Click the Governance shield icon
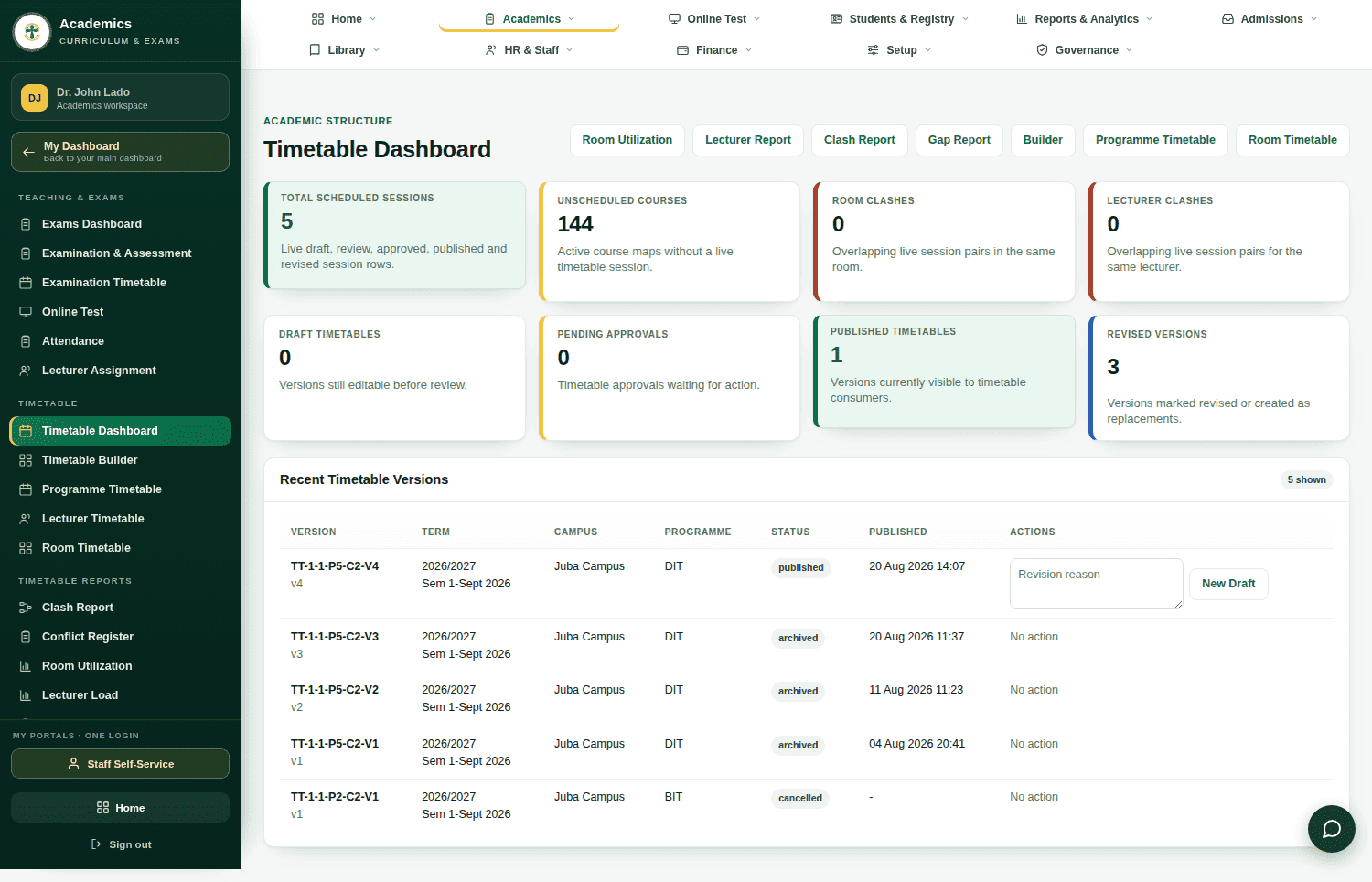The height and width of the screenshot is (882, 1372). [1042, 50]
